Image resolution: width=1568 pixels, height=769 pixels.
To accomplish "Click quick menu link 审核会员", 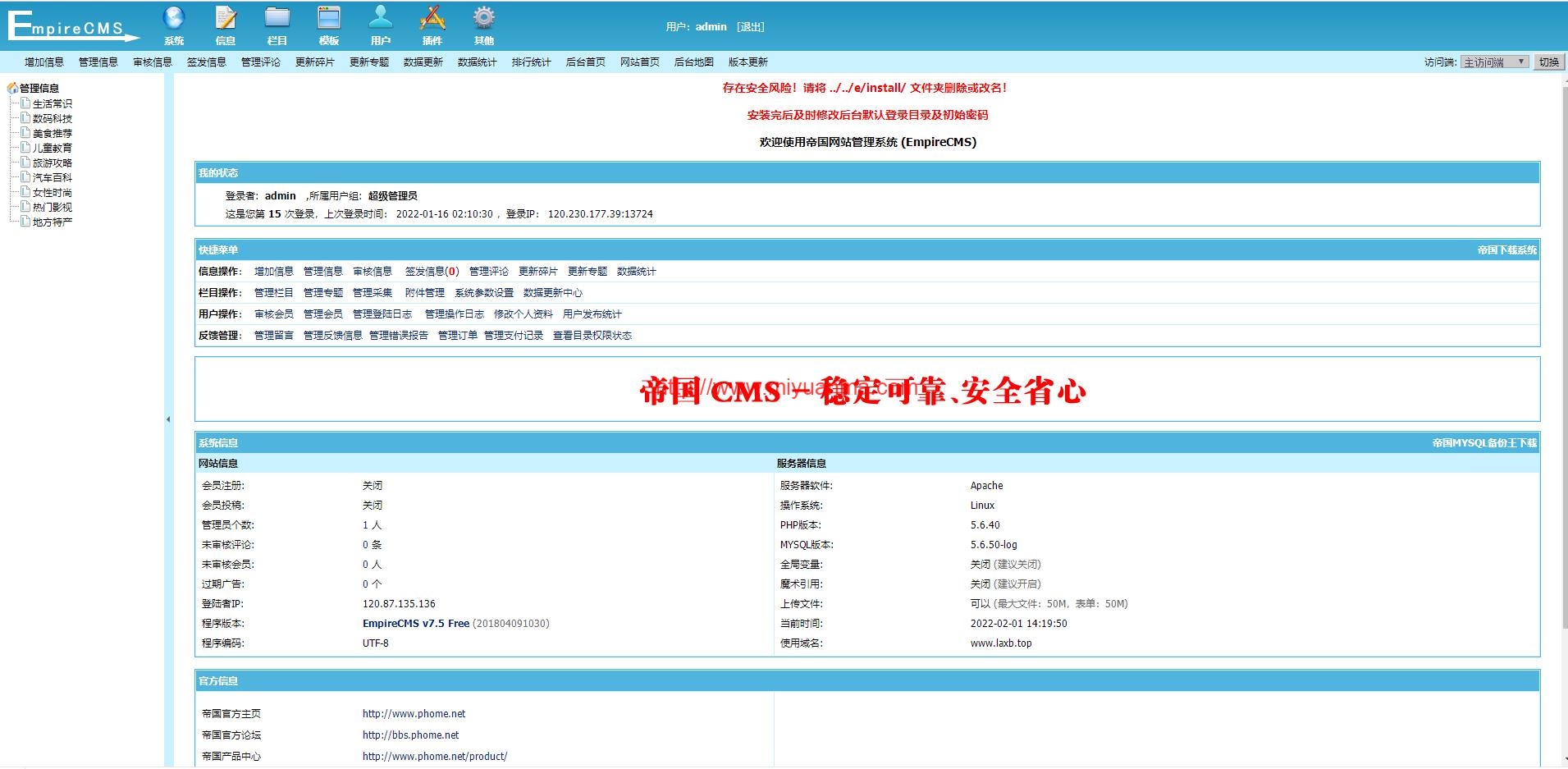I will click(274, 314).
